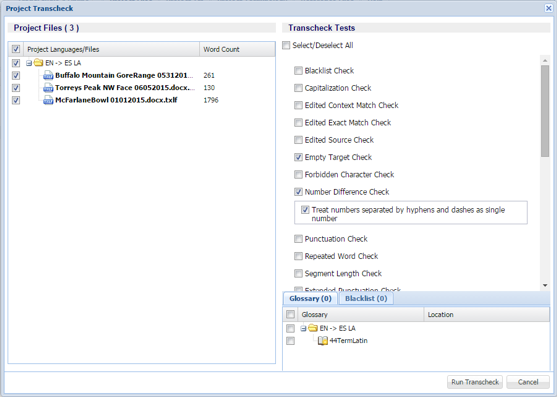Click the word count value 130
Viewport: 557px width, 397px height.
click(209, 88)
